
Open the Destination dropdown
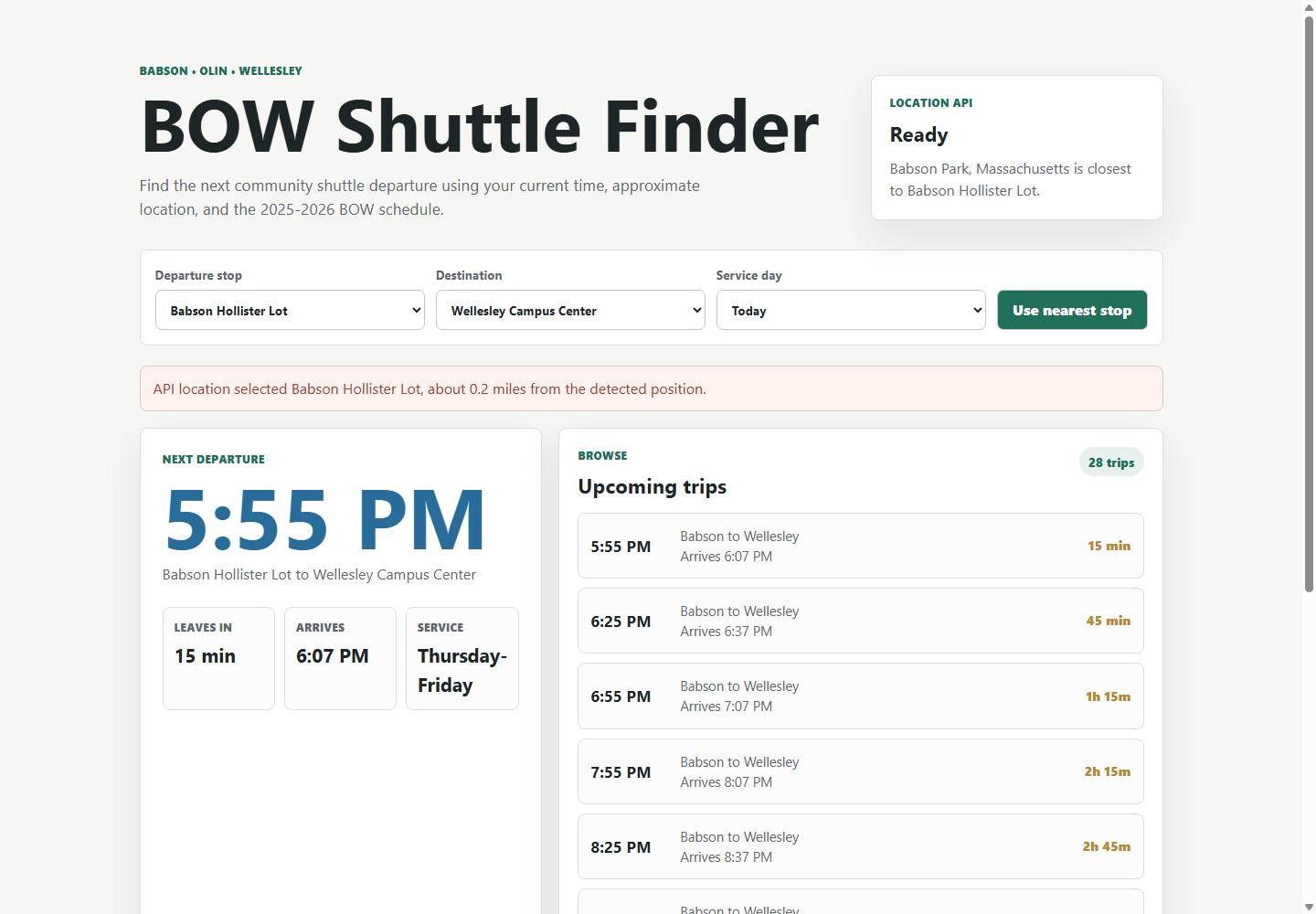point(570,310)
